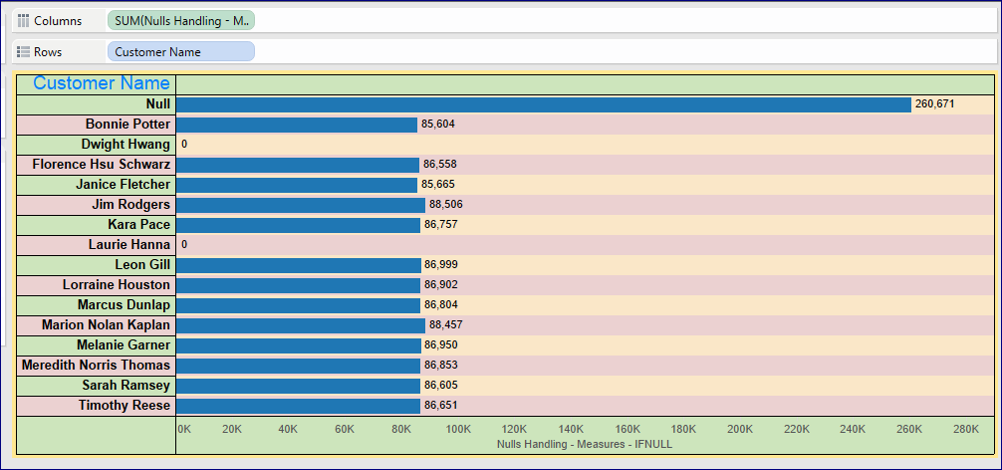The image size is (1002, 470).
Task: Click Bonnie Potter's bar in chart
Action: point(296,125)
